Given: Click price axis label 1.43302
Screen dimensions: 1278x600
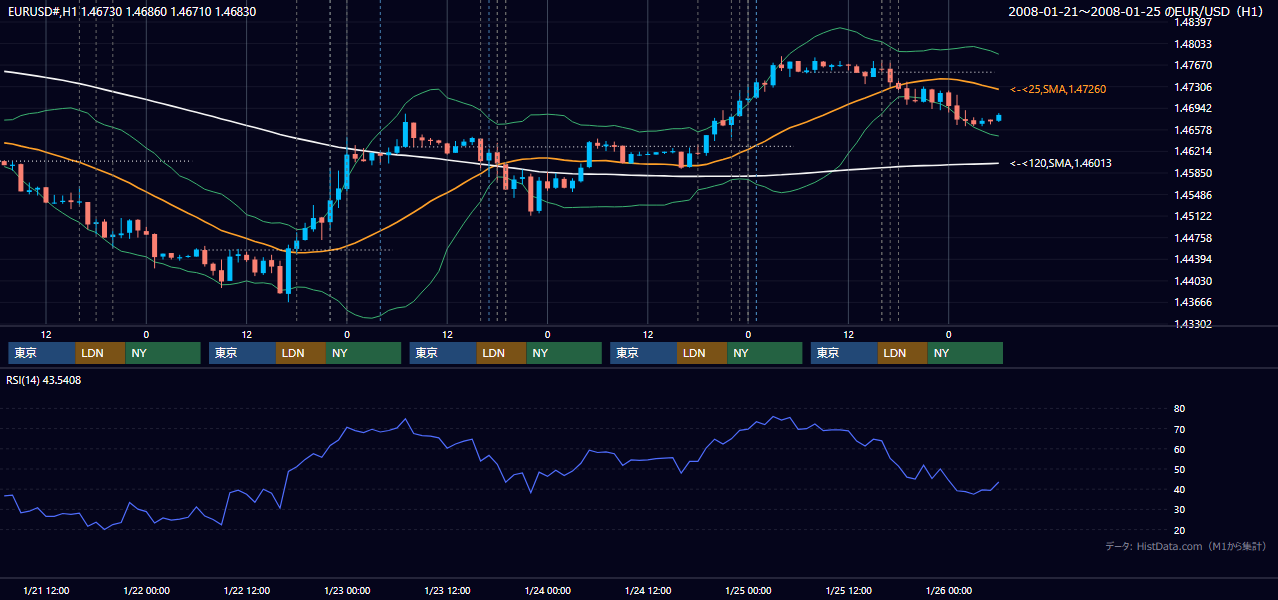Looking at the screenshot, I should click(x=1193, y=324).
